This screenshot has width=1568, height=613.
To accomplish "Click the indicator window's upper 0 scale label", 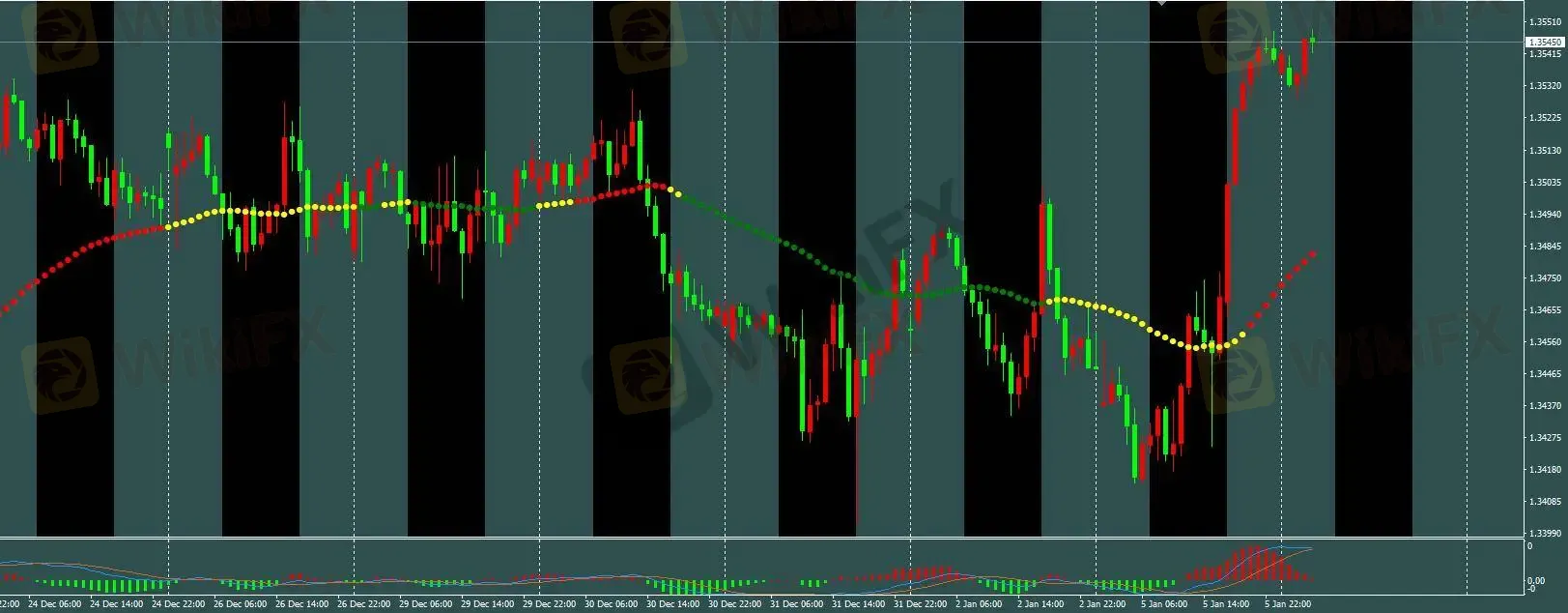I will coord(1529,547).
